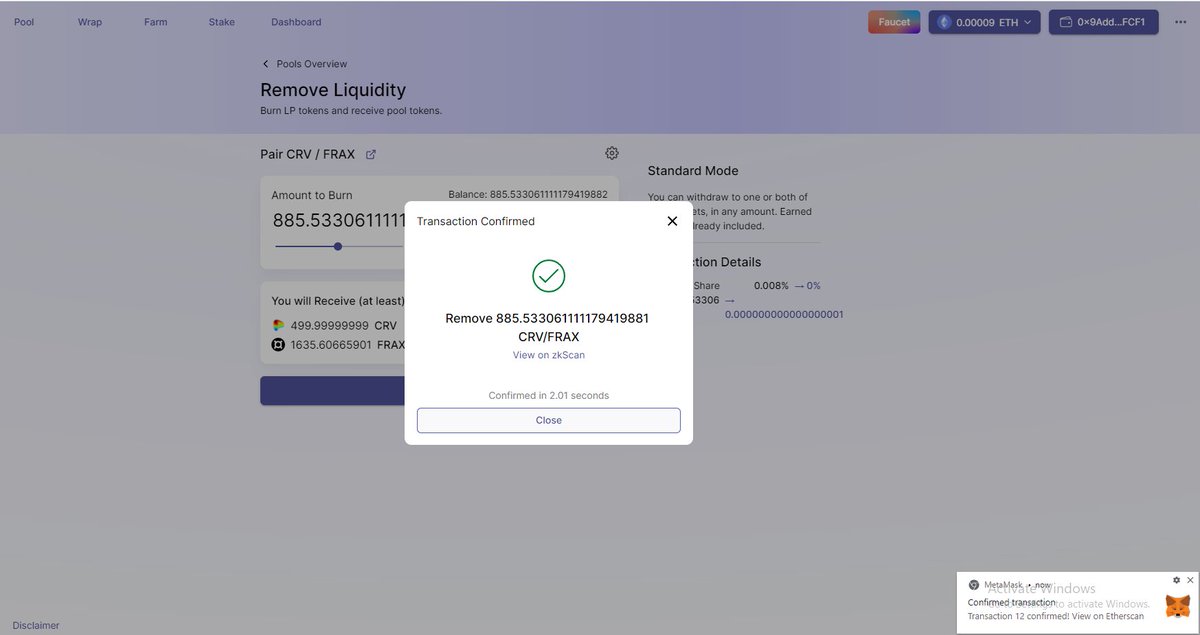Click the Standard Mode heading
The height and width of the screenshot is (635, 1200).
coord(693,171)
